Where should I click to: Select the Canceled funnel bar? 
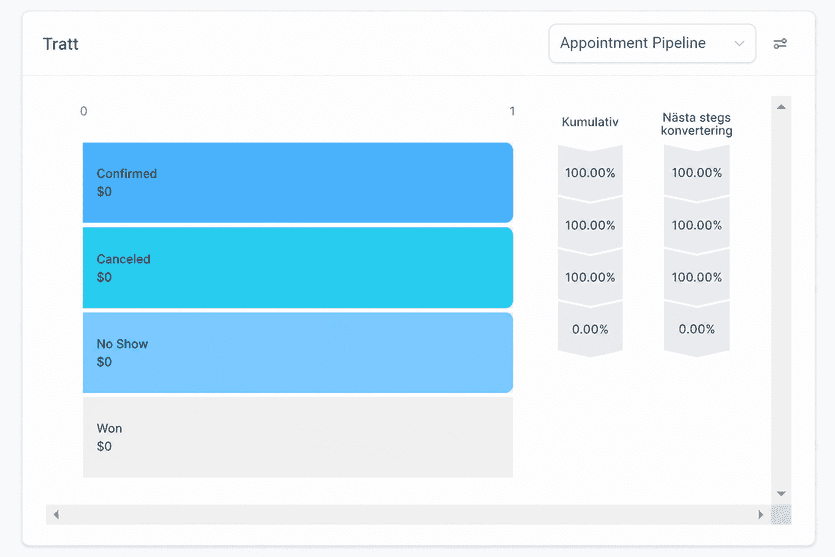pos(298,268)
